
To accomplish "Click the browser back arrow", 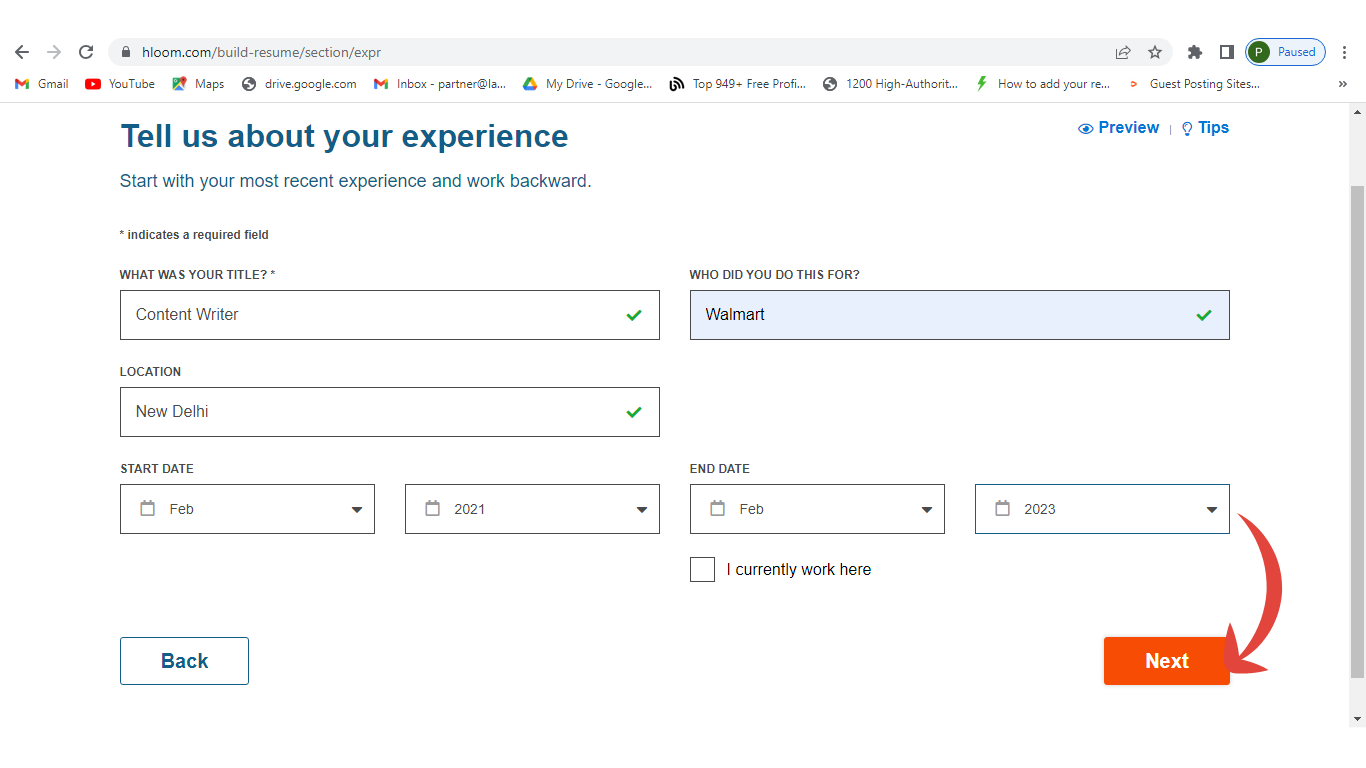I will pyautogui.click(x=22, y=52).
